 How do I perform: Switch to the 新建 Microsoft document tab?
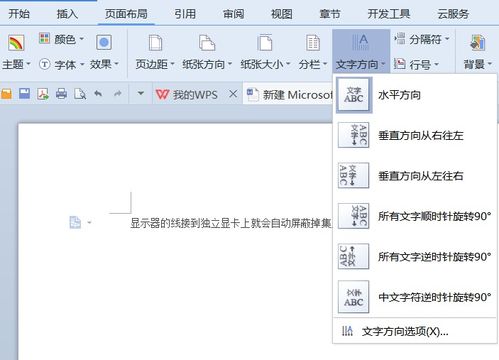click(289, 95)
